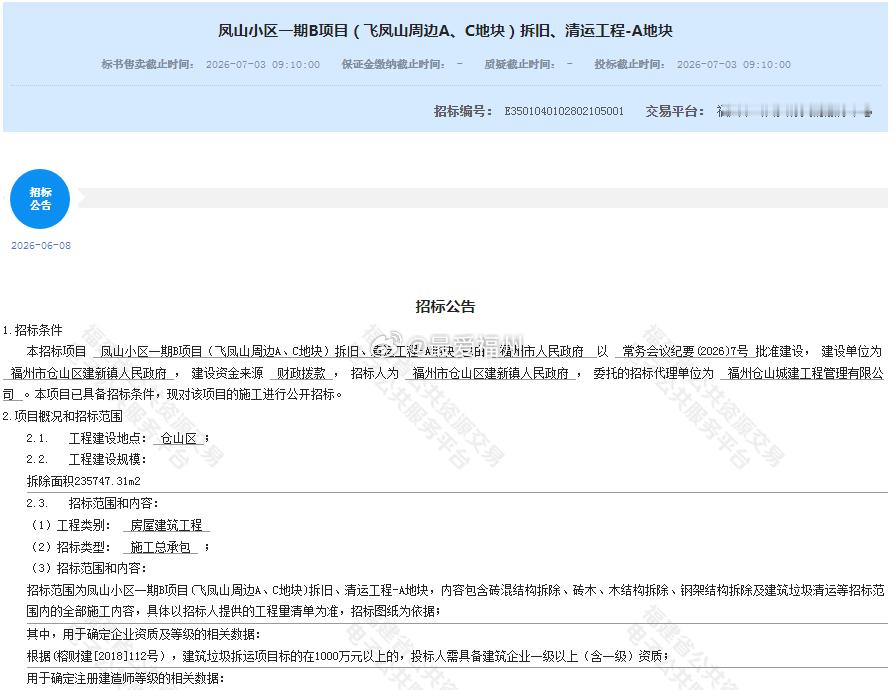Click underlined 施工总承包 bid type value
Viewport: 896px width, 690px height.
(x=160, y=547)
